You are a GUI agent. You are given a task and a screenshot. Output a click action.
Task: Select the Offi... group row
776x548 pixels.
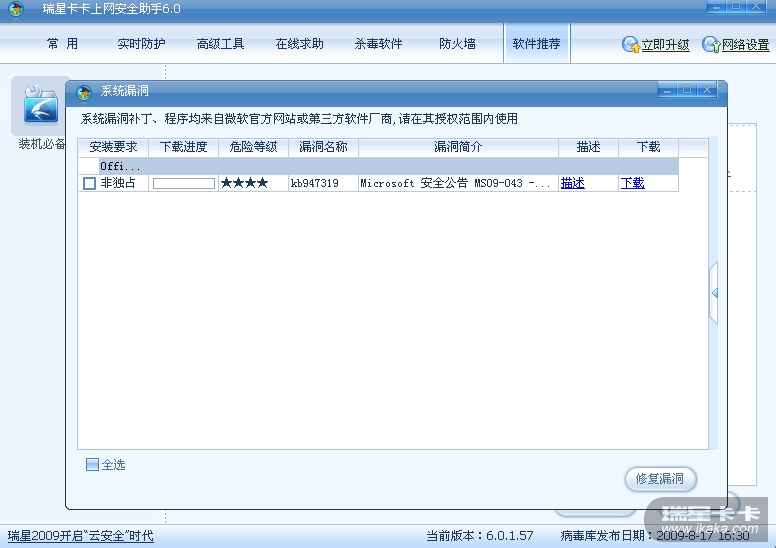tap(379, 166)
